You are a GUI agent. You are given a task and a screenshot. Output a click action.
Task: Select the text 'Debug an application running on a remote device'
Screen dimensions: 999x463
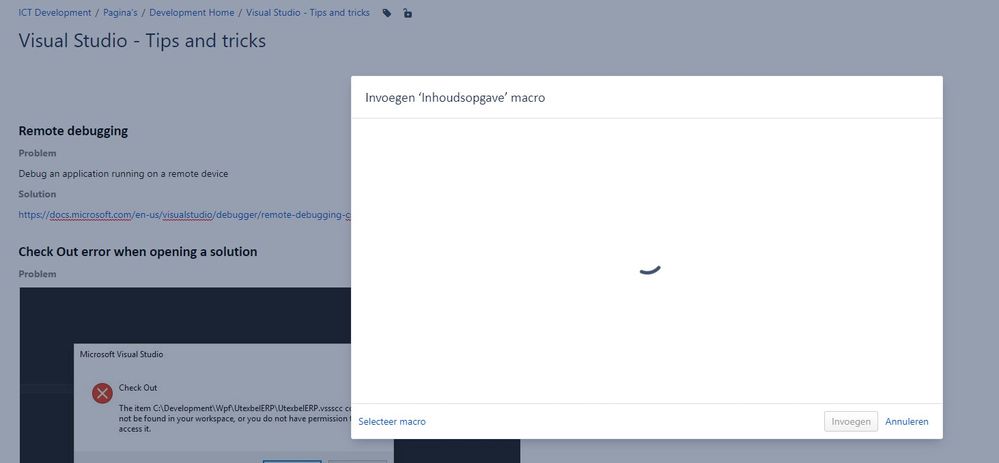123,174
